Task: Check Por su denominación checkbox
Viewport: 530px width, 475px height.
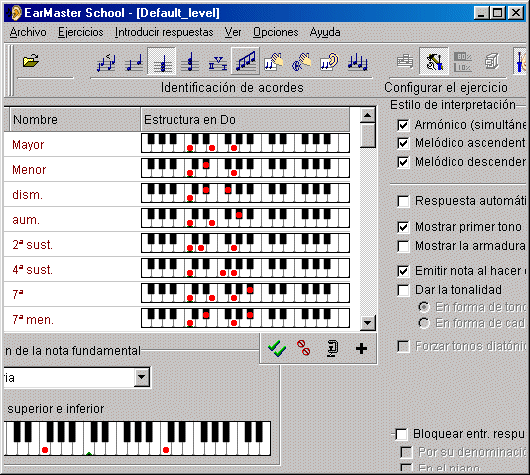Action: tap(406, 452)
